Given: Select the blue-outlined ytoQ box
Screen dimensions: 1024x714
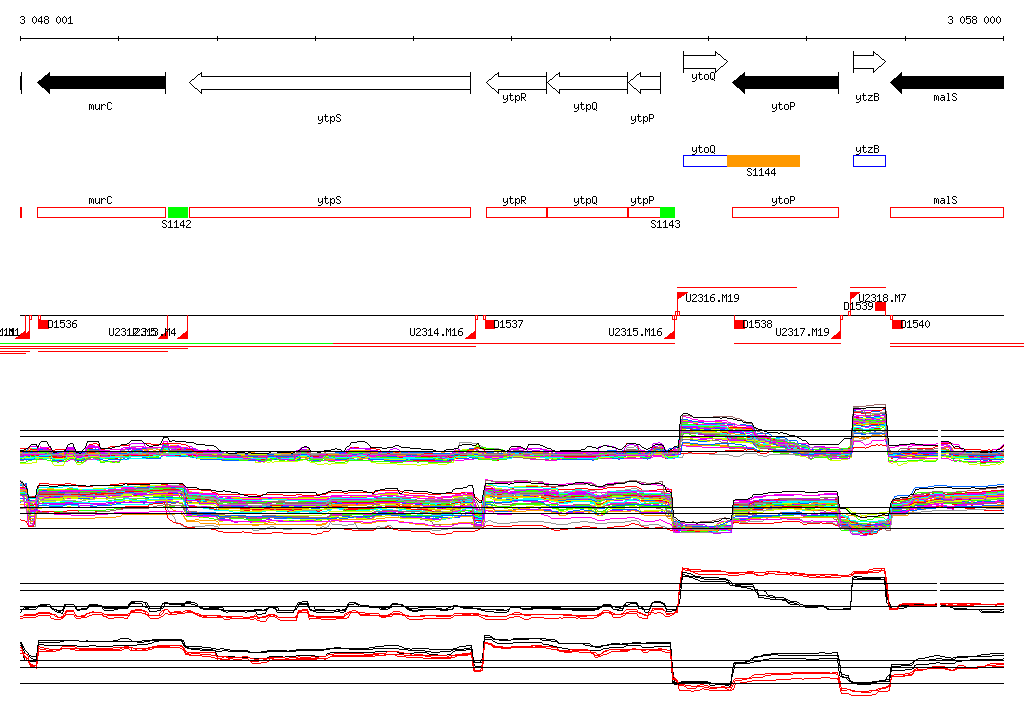Looking at the screenshot, I should coord(705,161).
